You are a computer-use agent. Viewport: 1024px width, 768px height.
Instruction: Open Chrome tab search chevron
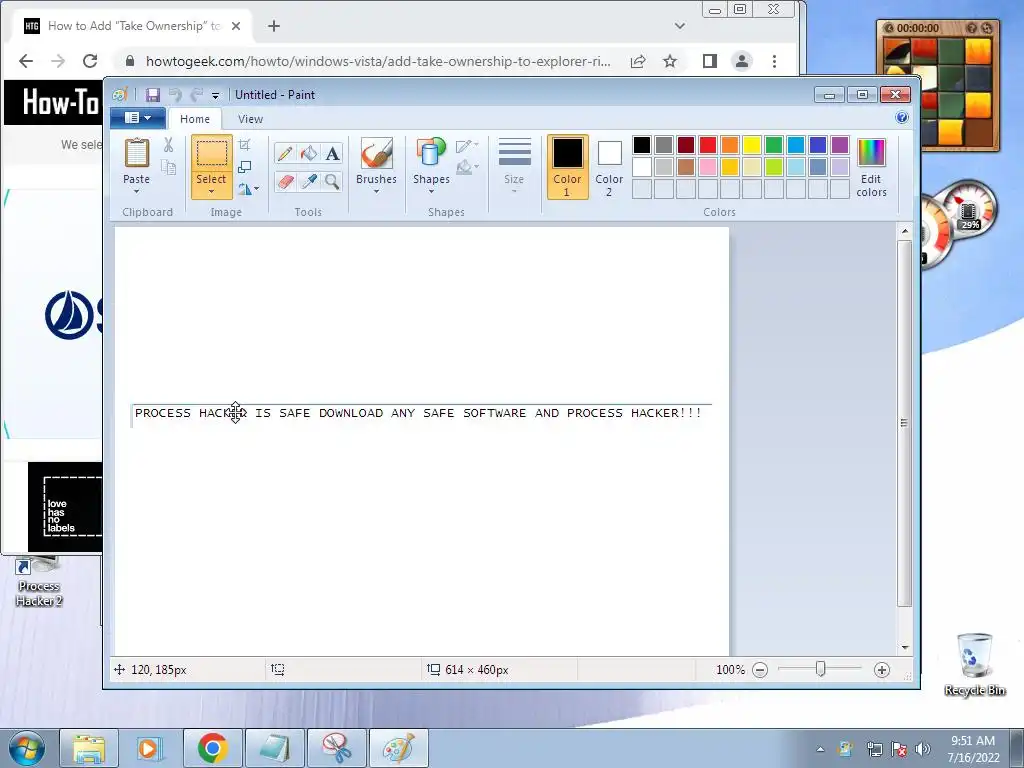coord(680,26)
